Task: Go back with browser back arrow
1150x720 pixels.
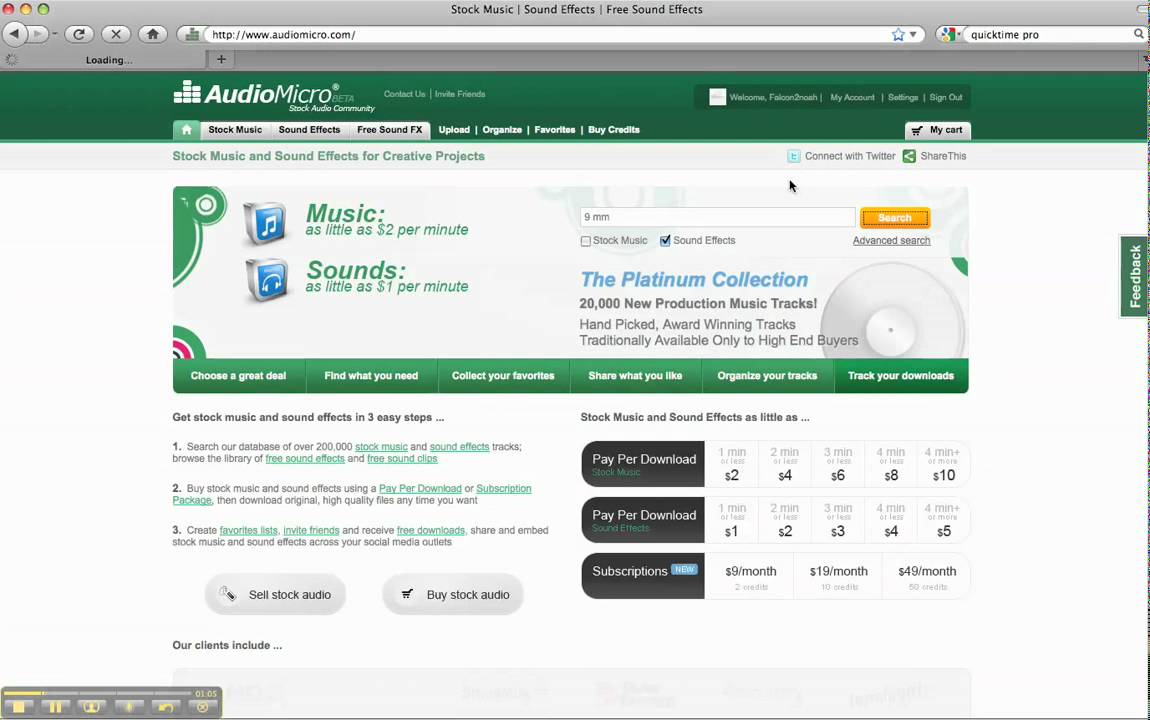Action: coord(15,34)
